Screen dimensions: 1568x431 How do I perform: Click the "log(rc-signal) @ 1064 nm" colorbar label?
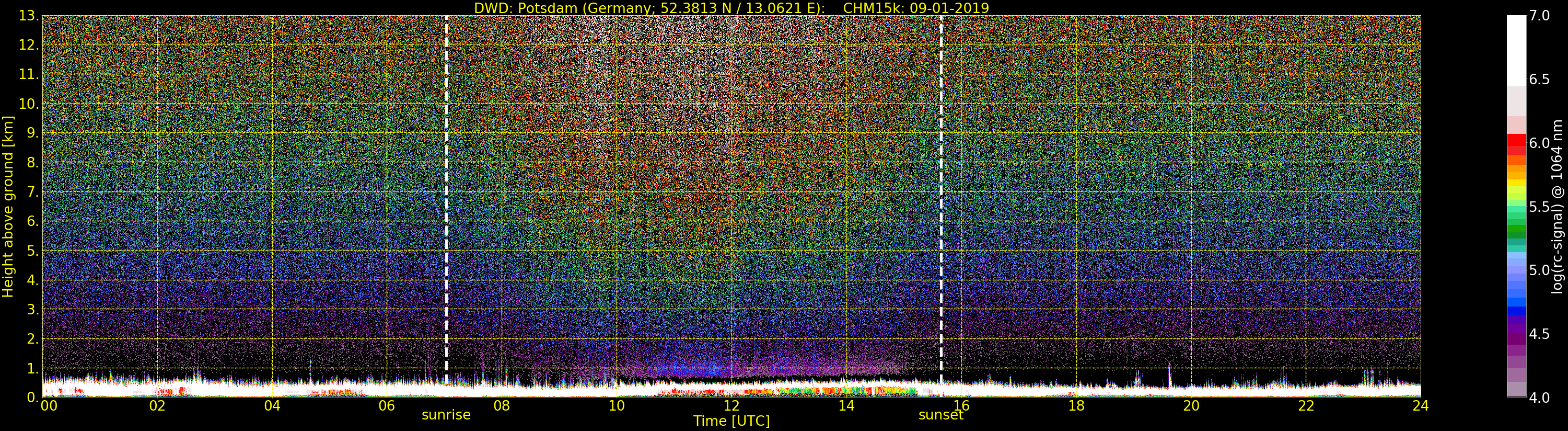1557,207
